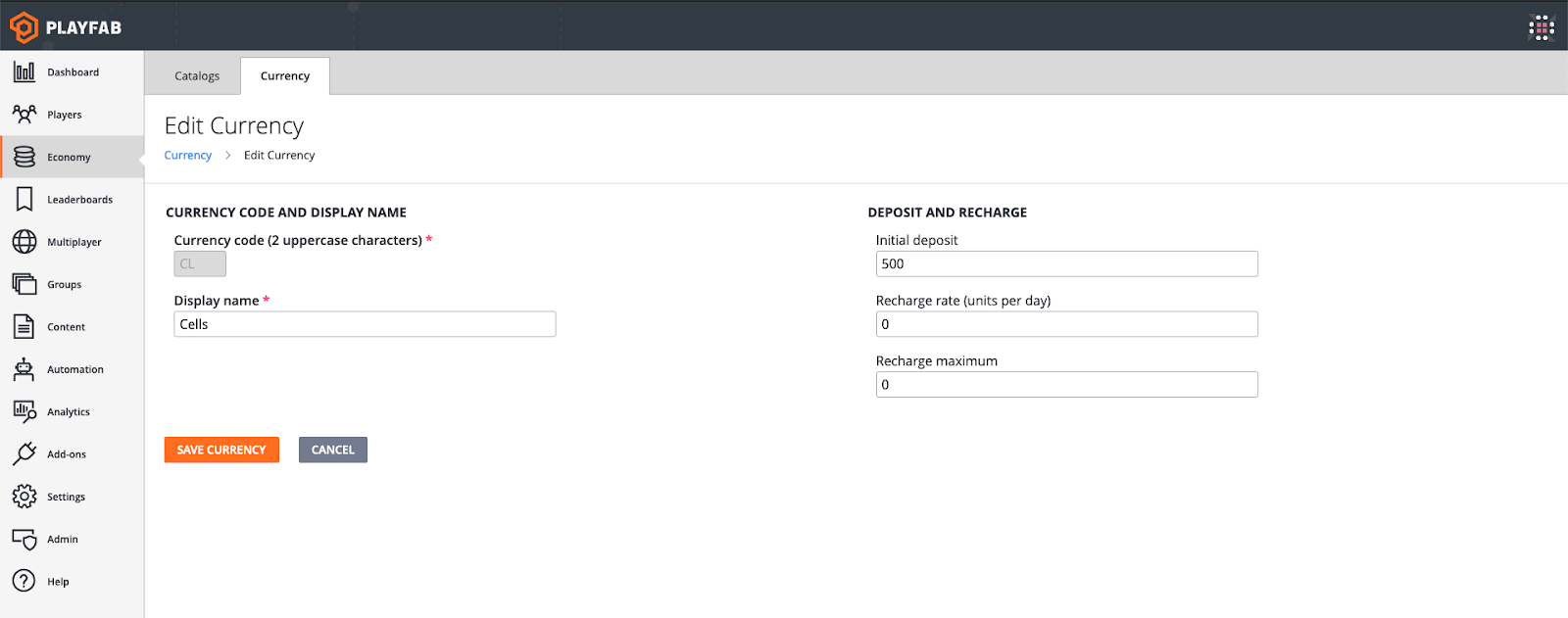Open Settings sidebar label

tap(67, 497)
